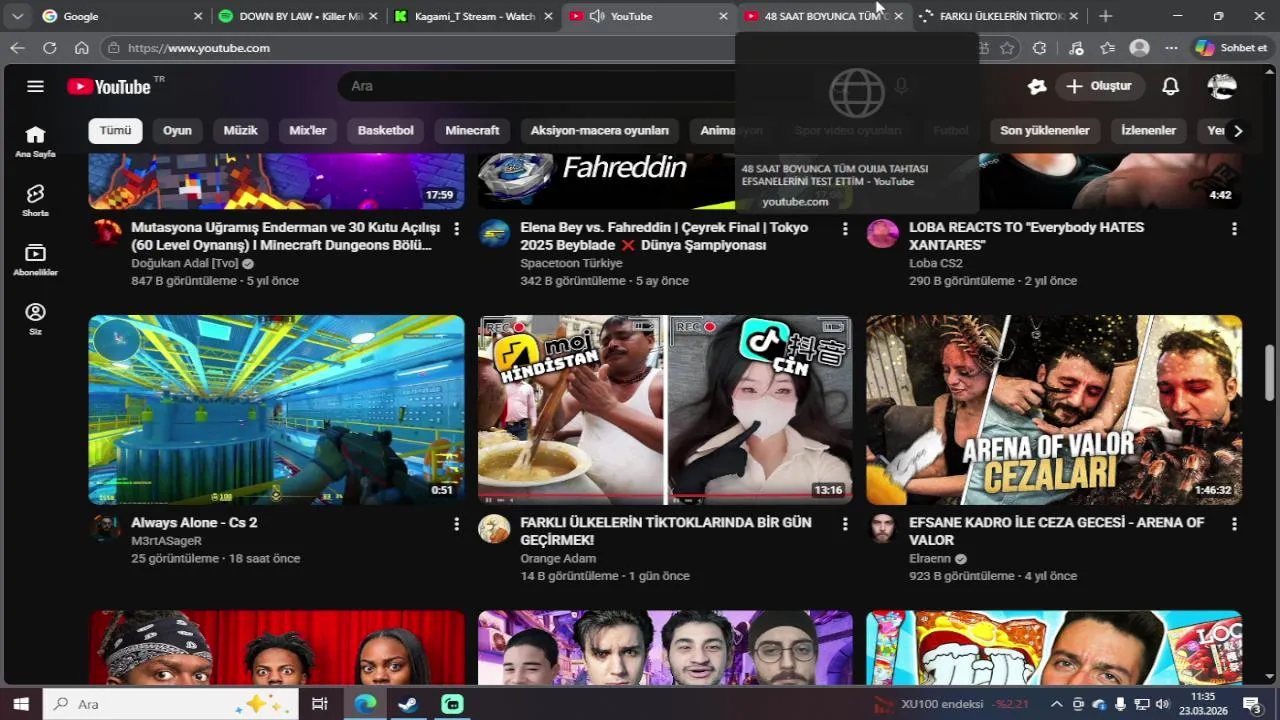The height and width of the screenshot is (720, 1280).
Task: Open the Edge profile icon
Action: (1139, 48)
